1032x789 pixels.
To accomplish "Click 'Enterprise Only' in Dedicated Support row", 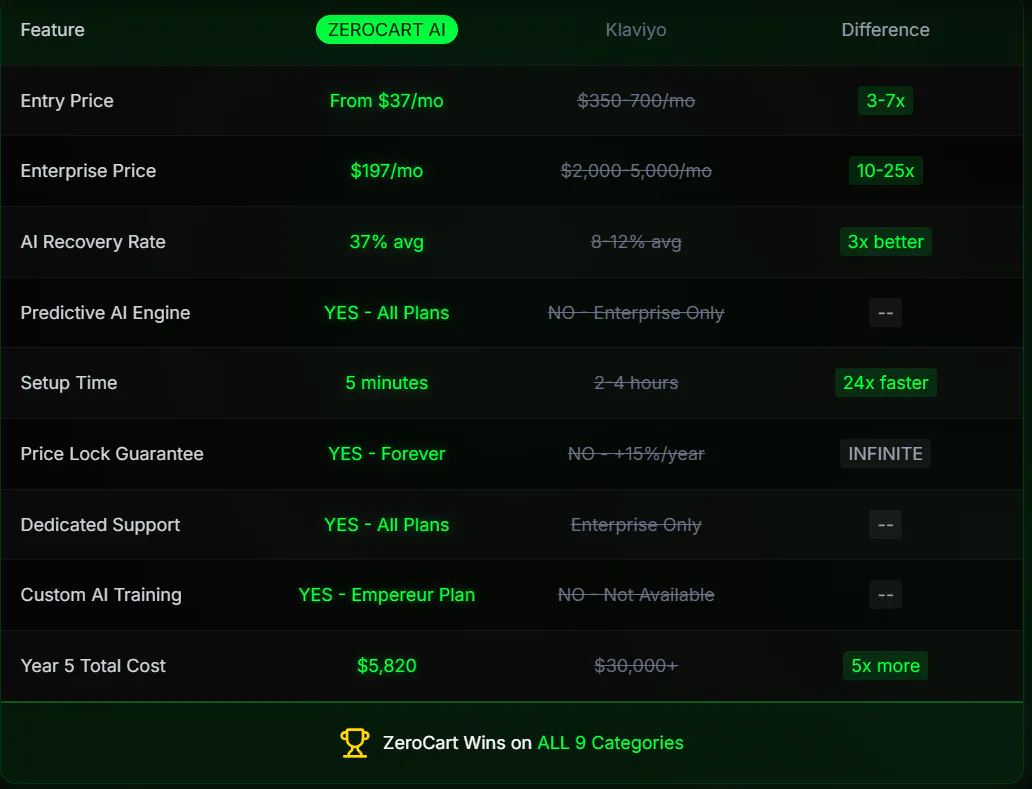I will pyautogui.click(x=636, y=524).
